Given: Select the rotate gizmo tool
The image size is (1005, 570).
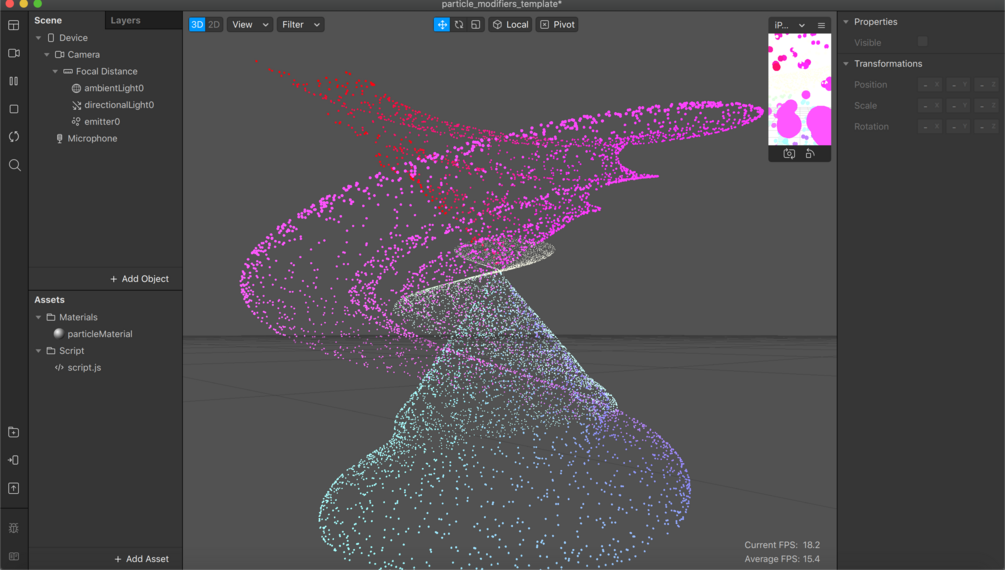Looking at the screenshot, I should (x=459, y=24).
